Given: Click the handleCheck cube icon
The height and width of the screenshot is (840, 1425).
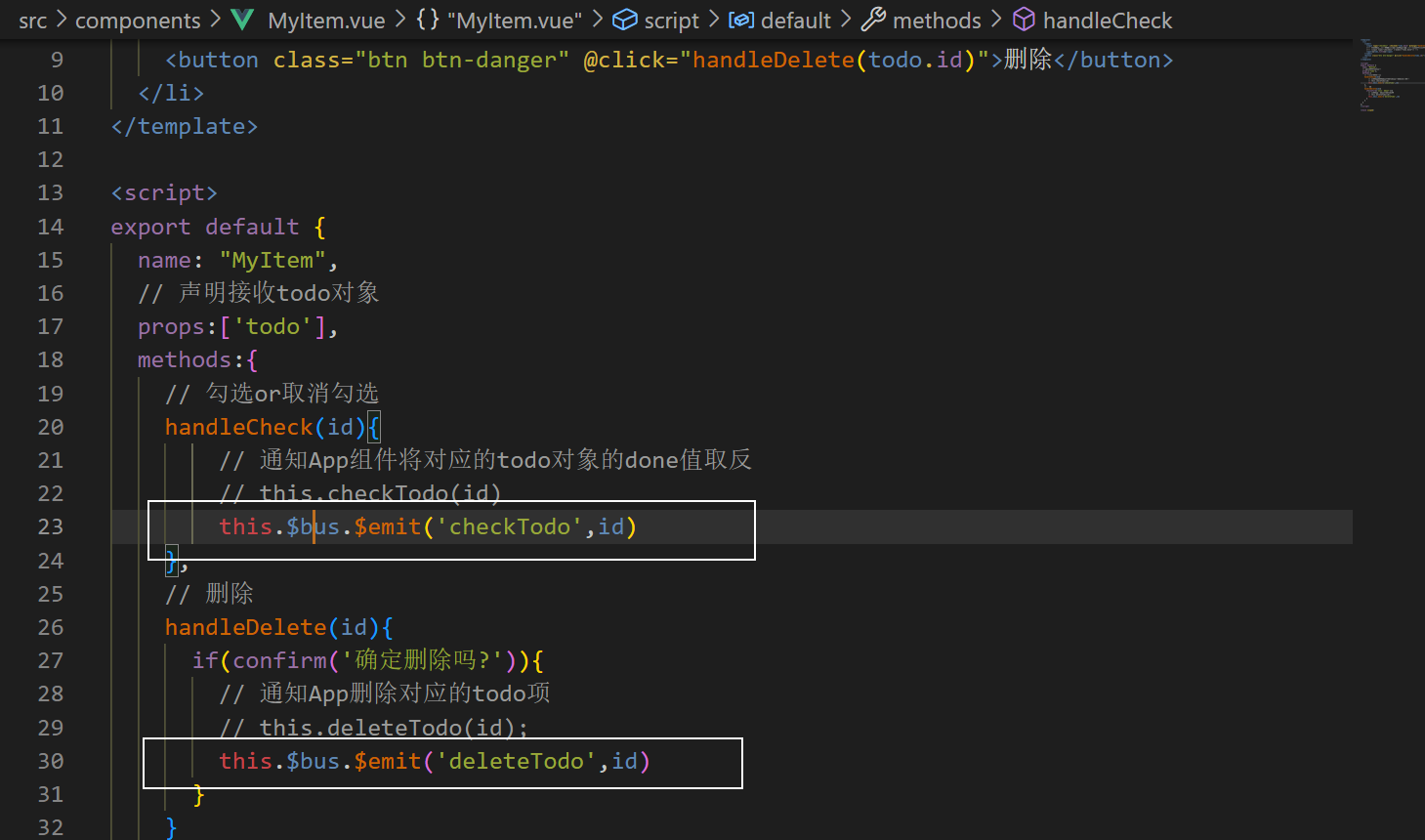Looking at the screenshot, I should 1024,20.
